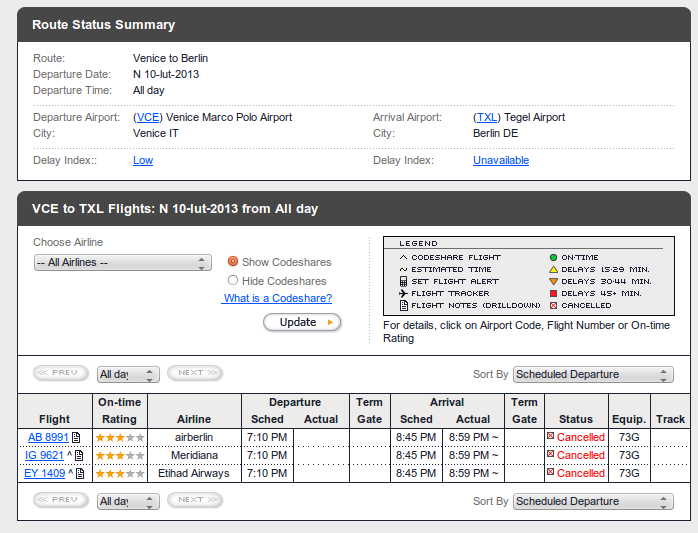Open flight notes icon for AB 8991
The image size is (698, 533).
[x=76, y=438]
